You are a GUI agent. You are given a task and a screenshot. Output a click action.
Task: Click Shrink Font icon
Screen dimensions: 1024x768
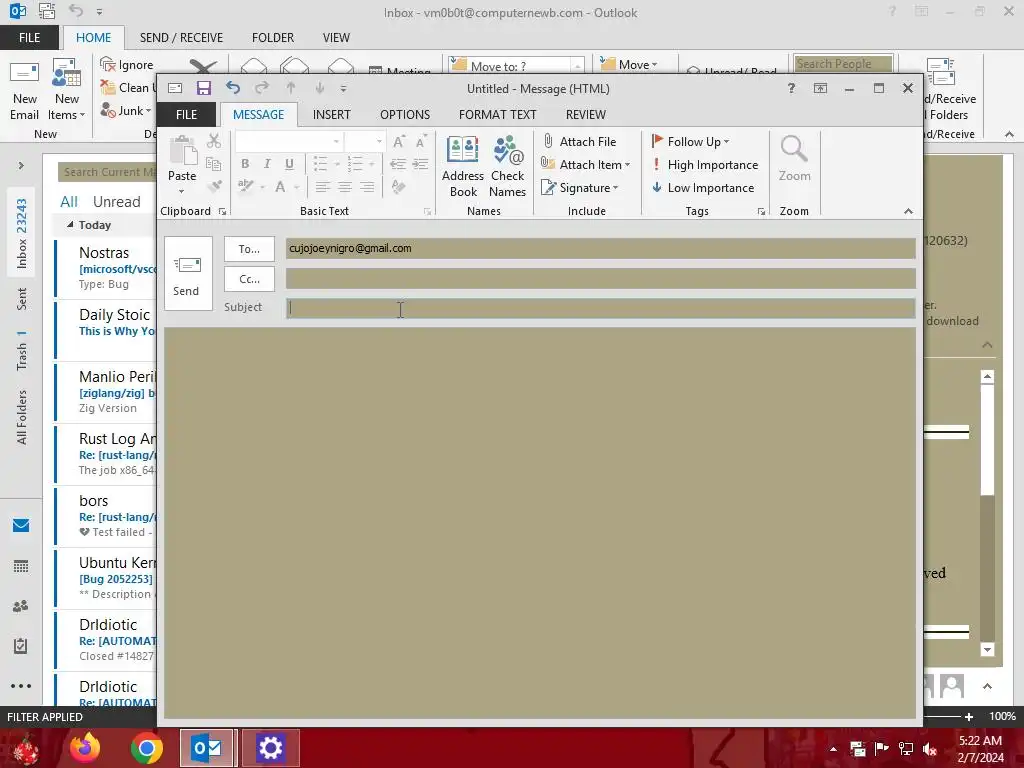[421, 142]
